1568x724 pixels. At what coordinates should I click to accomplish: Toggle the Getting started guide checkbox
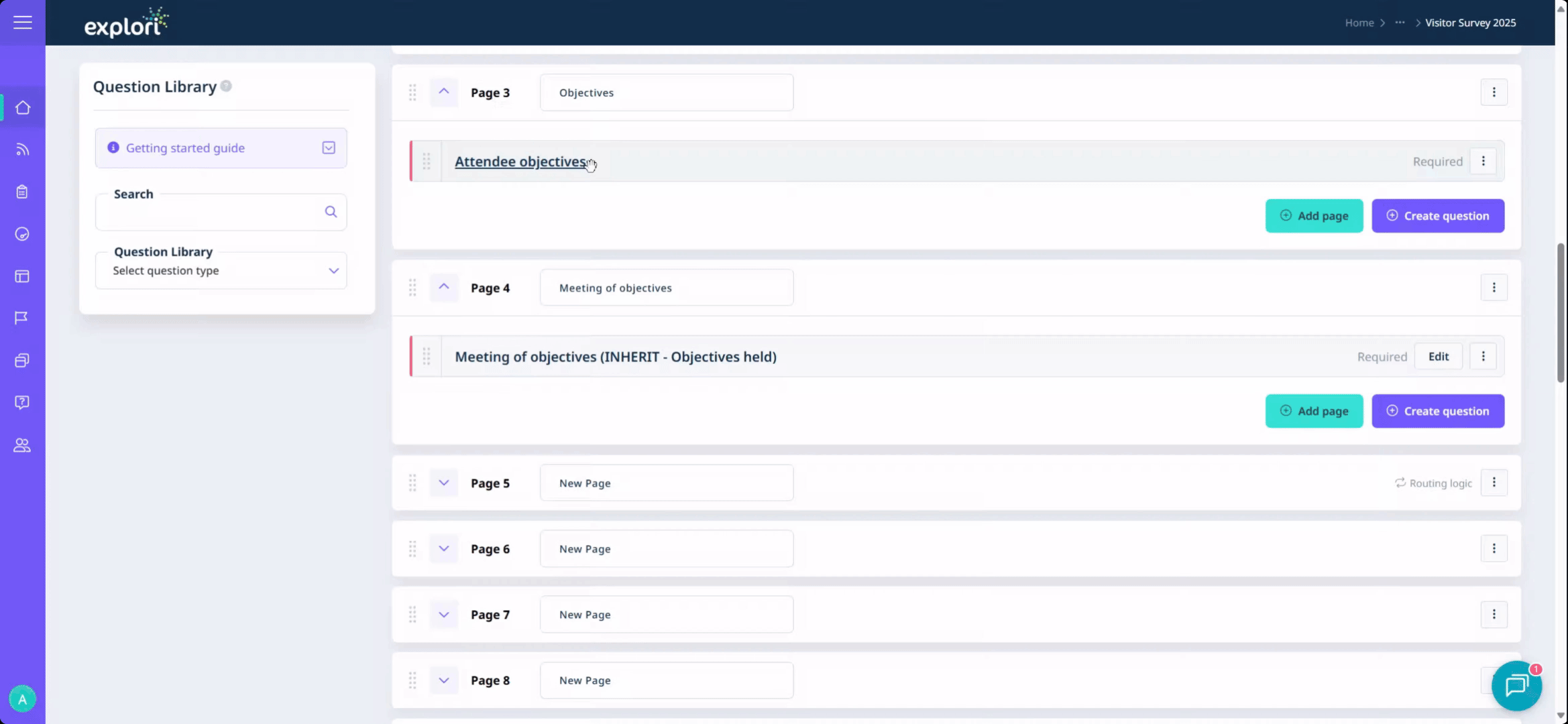pyautogui.click(x=329, y=148)
